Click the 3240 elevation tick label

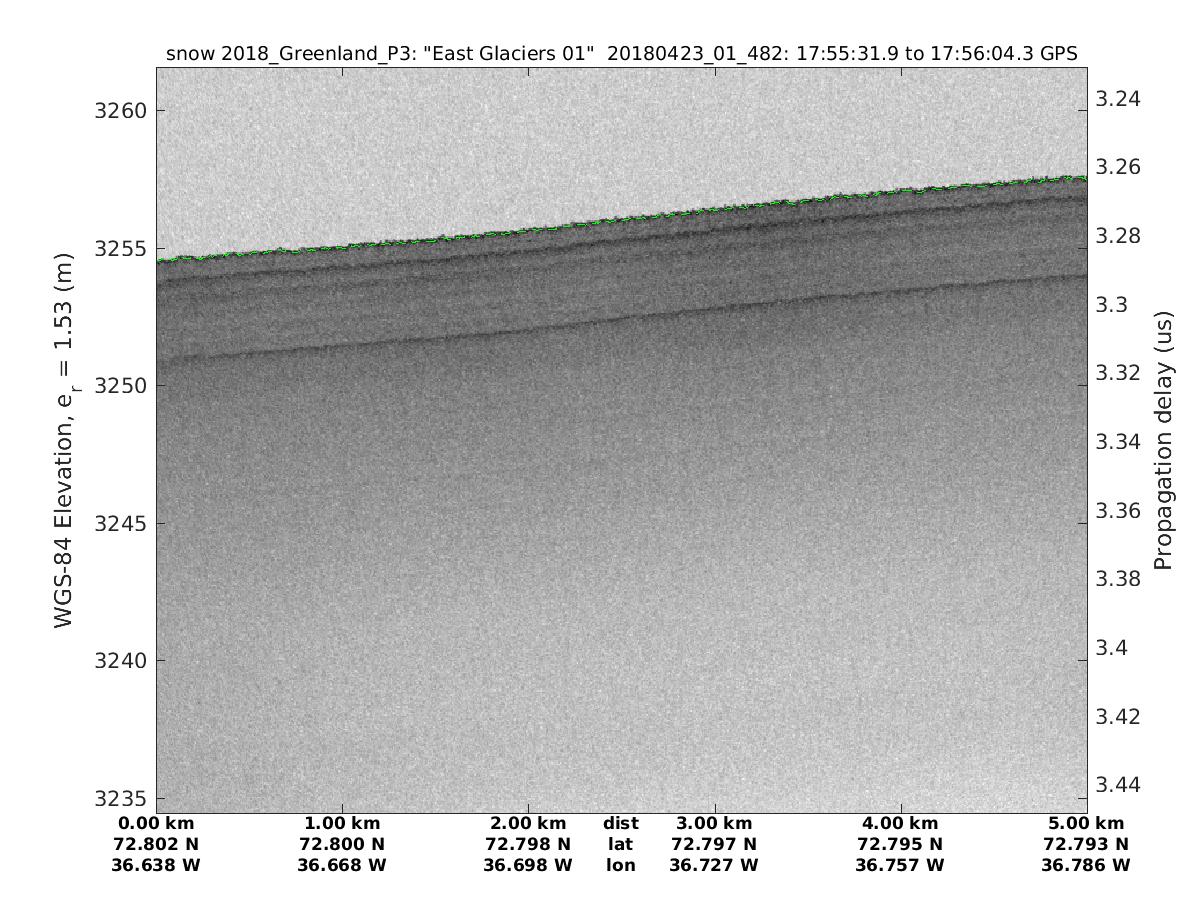[x=120, y=661]
